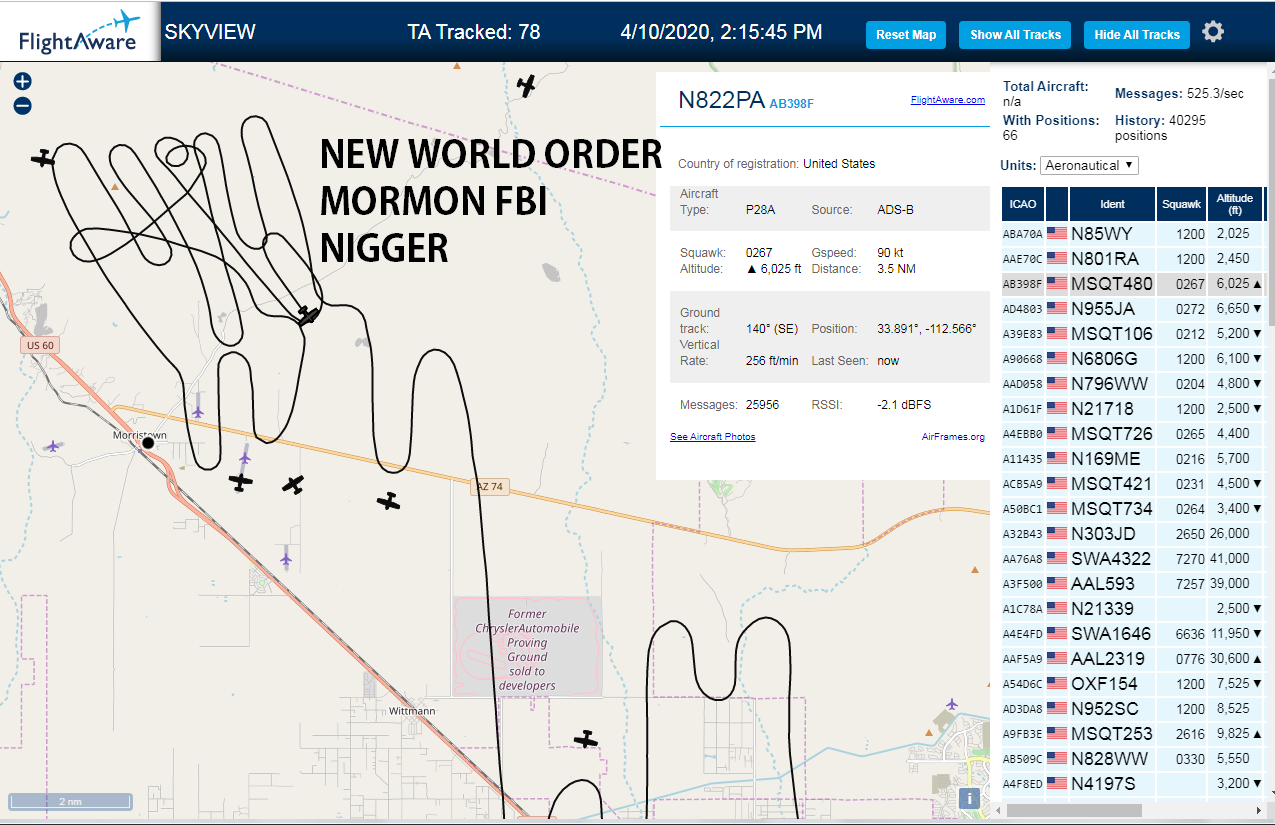The image size is (1275, 825).
Task: Sort the table by Squawk column
Action: click(1181, 204)
